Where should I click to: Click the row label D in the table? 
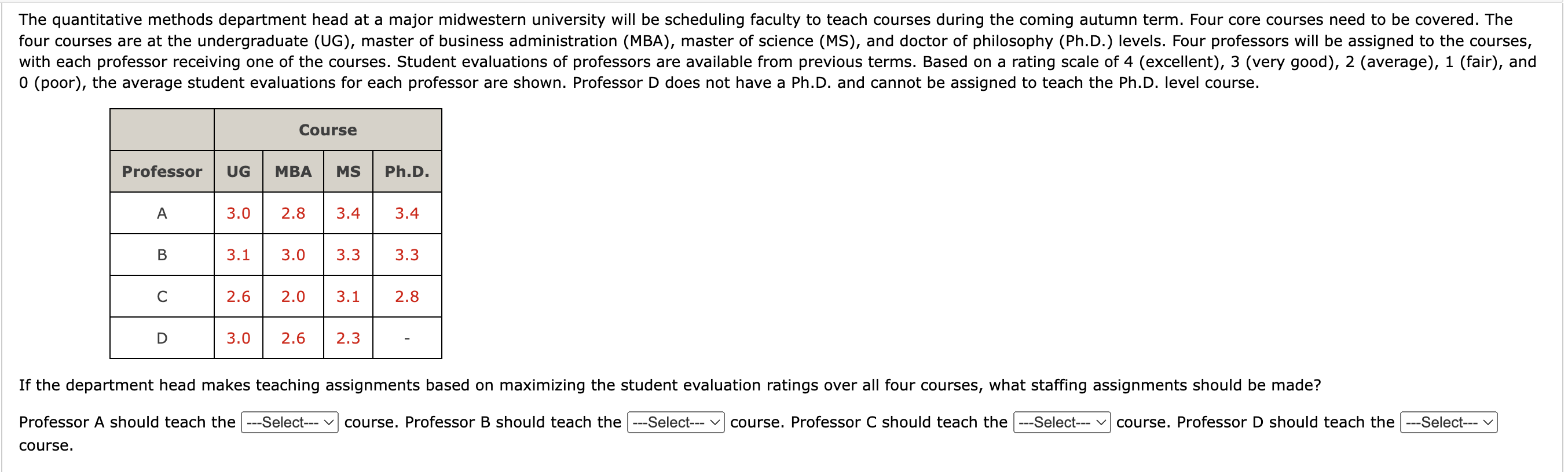162,338
